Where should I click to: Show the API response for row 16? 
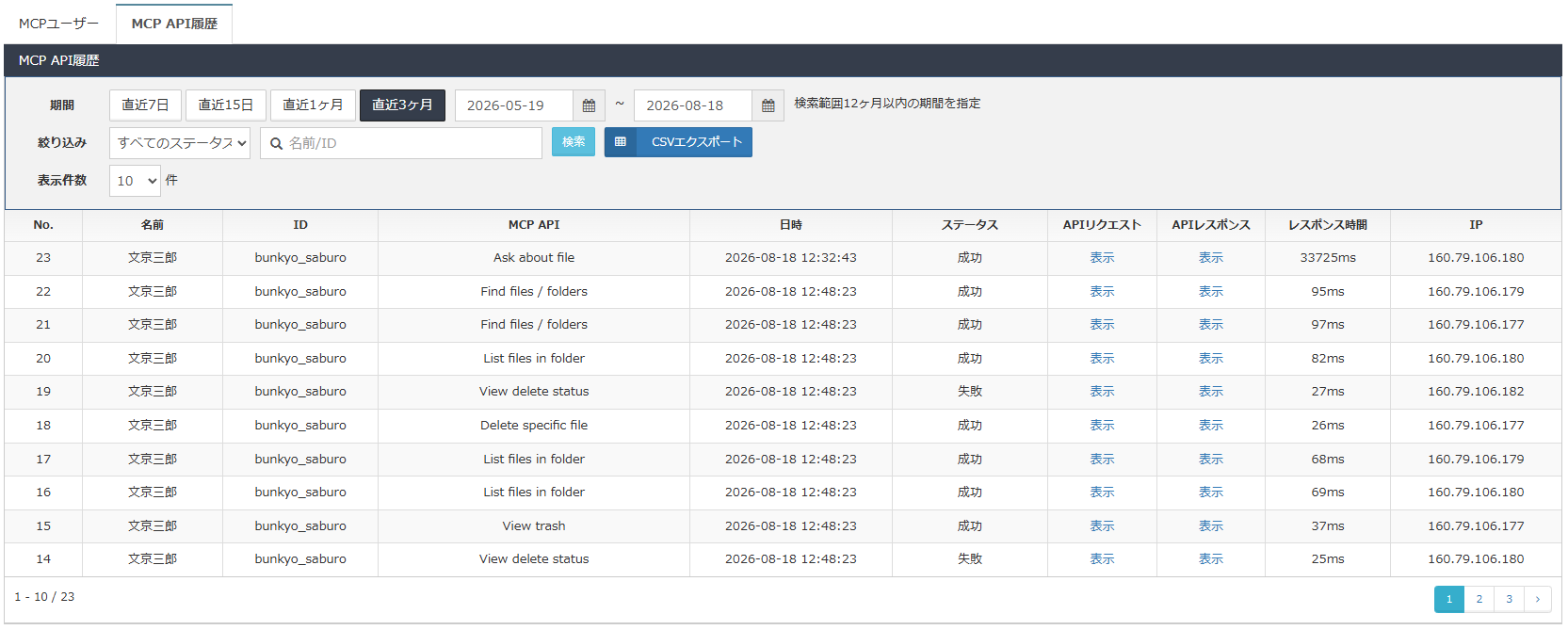coord(1211,493)
